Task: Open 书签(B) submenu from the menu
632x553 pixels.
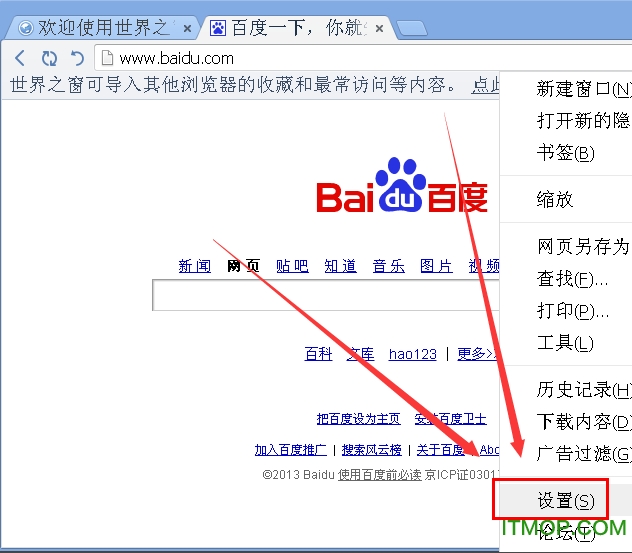Action: click(565, 153)
